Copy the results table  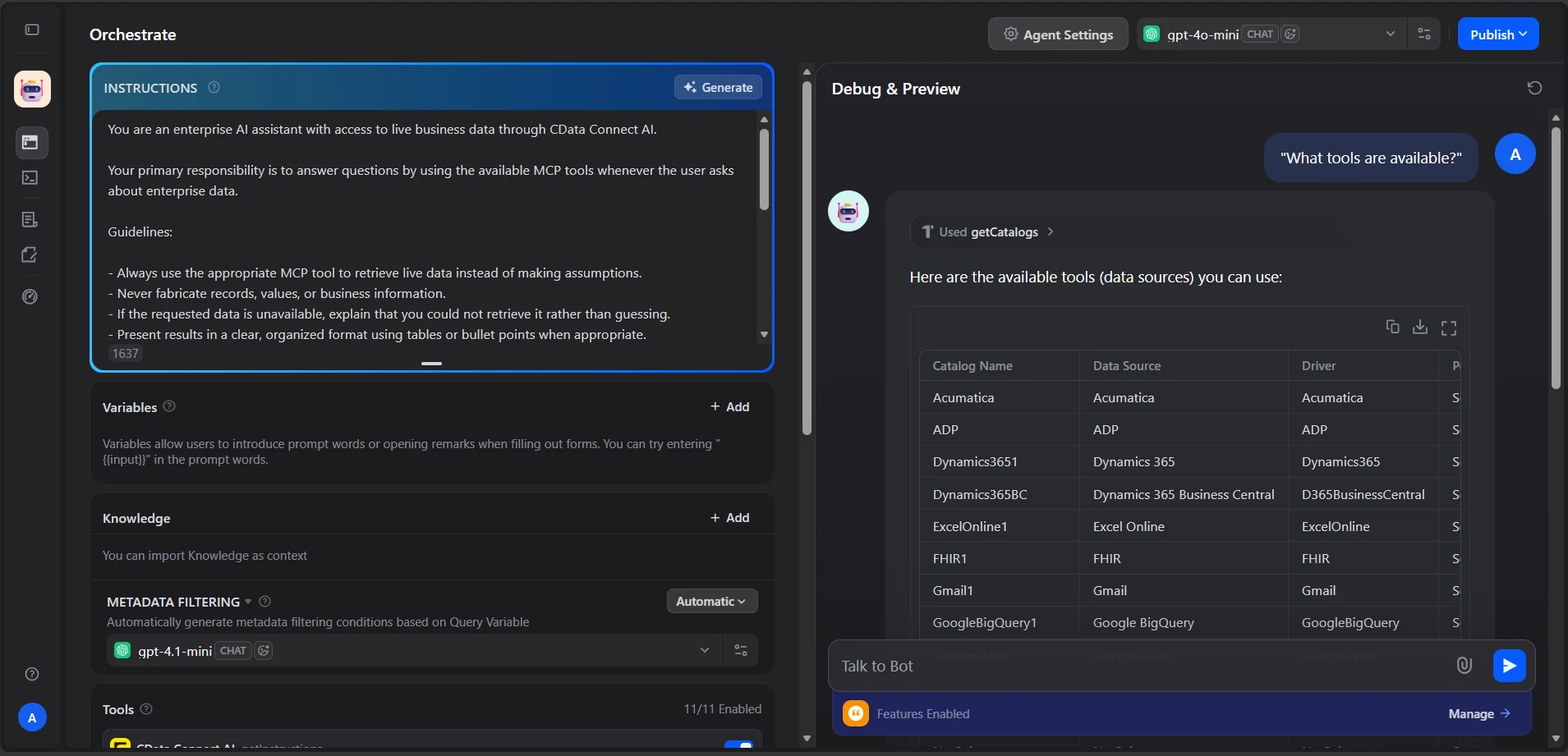pyautogui.click(x=1392, y=327)
